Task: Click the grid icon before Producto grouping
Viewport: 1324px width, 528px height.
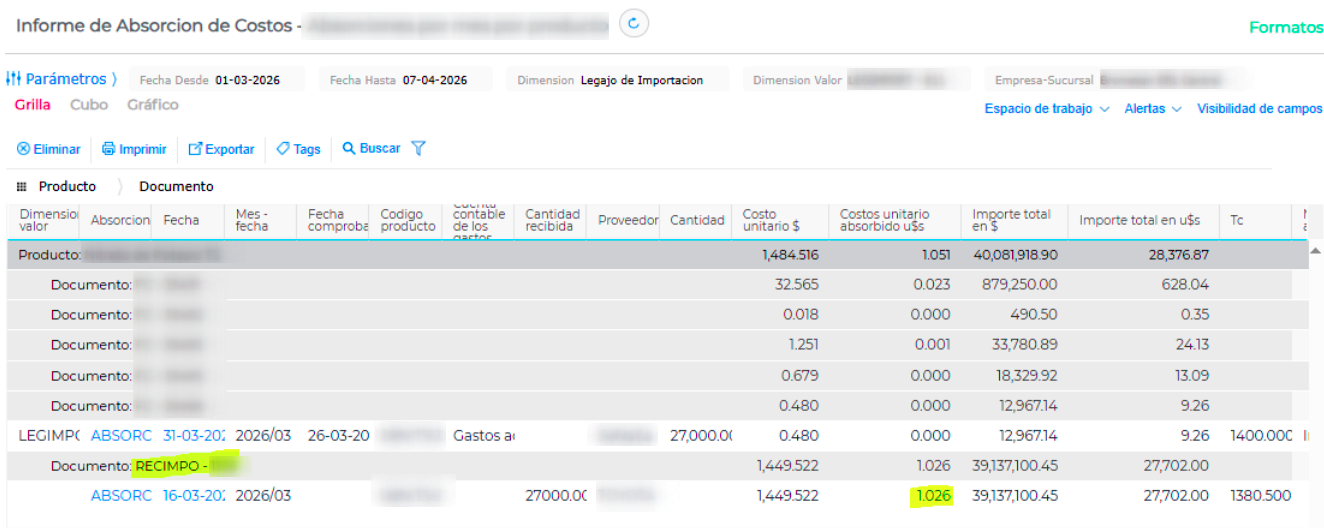Action: click(22, 187)
